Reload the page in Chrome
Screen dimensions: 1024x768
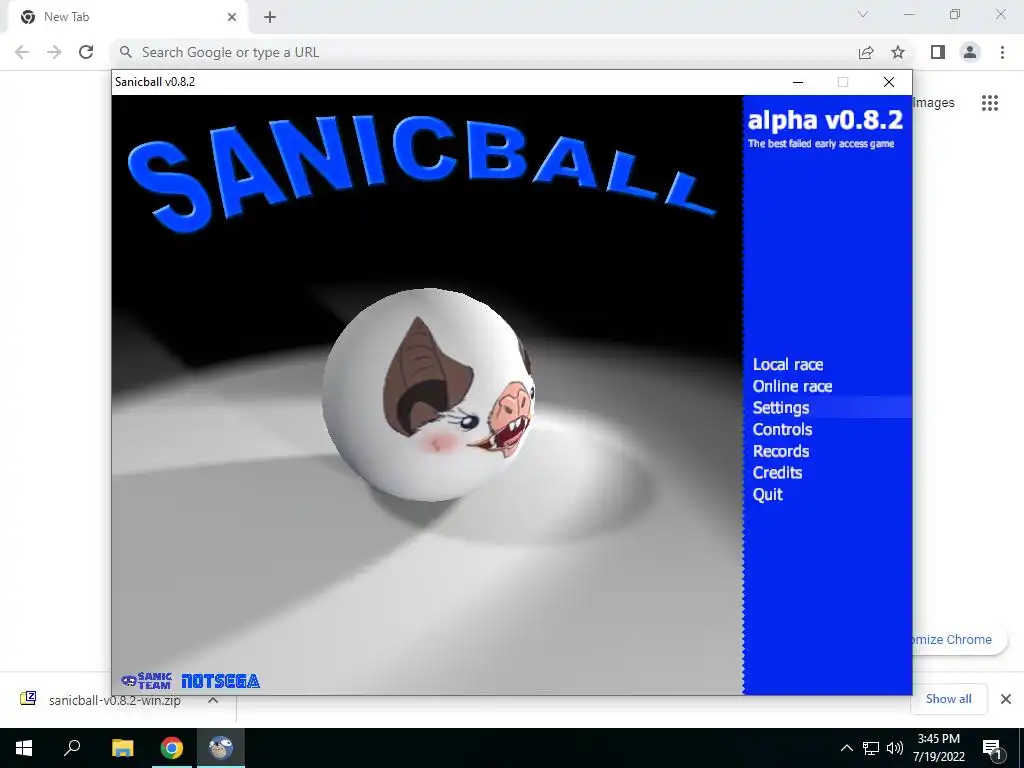point(86,52)
